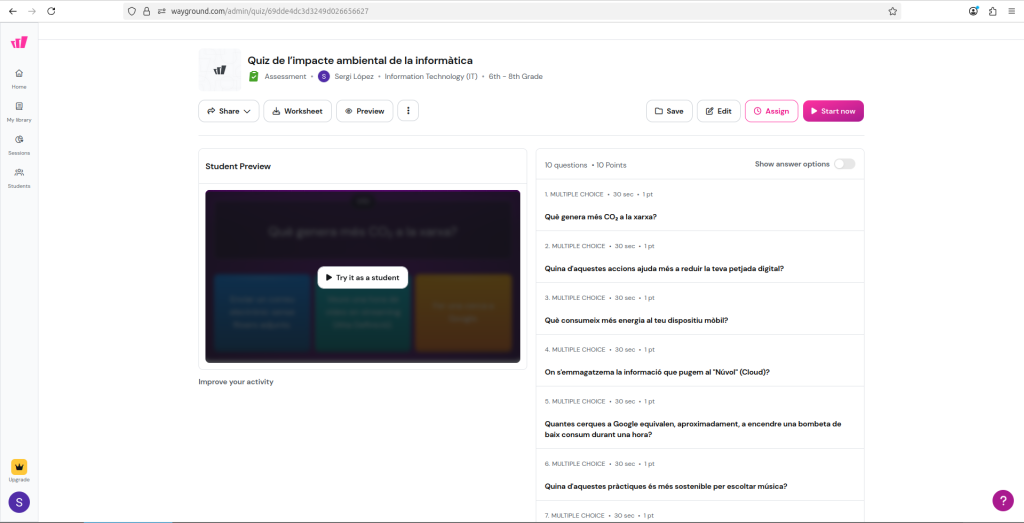This screenshot has width=1024, height=523.
Task: Open My library in the sidebar
Action: [19, 111]
